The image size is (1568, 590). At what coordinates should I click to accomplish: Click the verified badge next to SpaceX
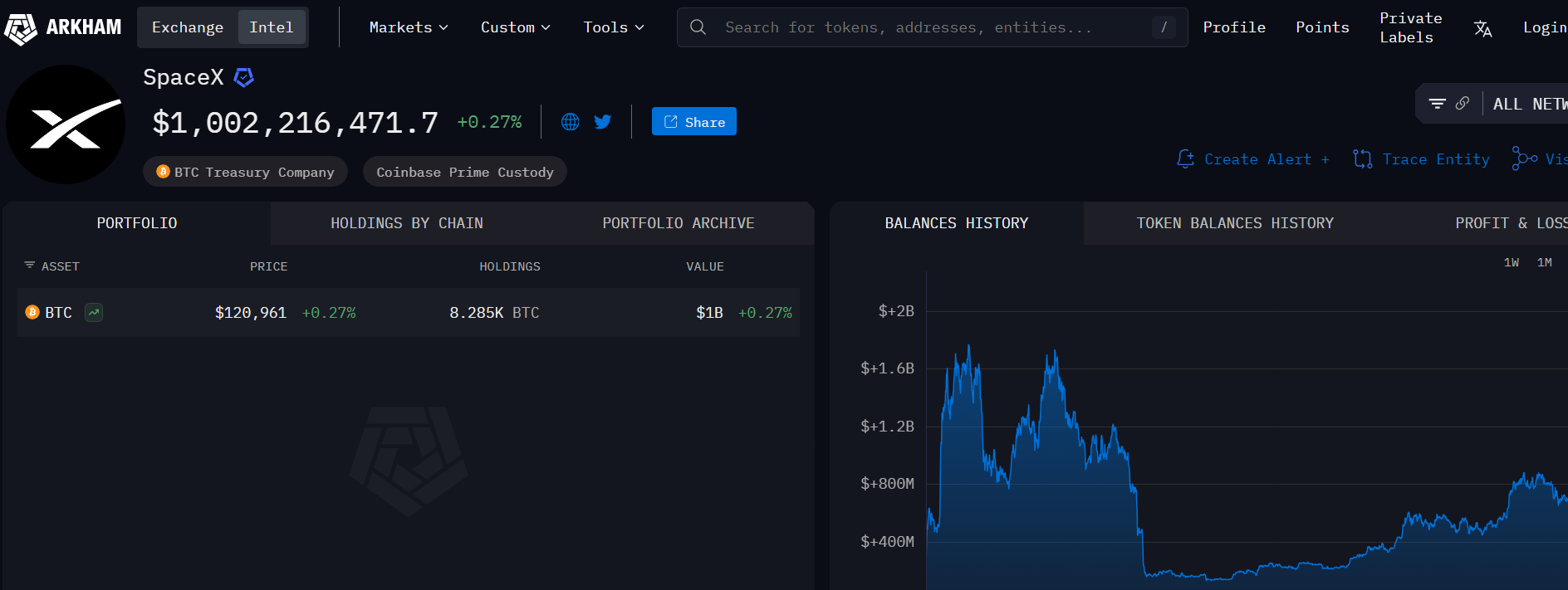[243, 77]
